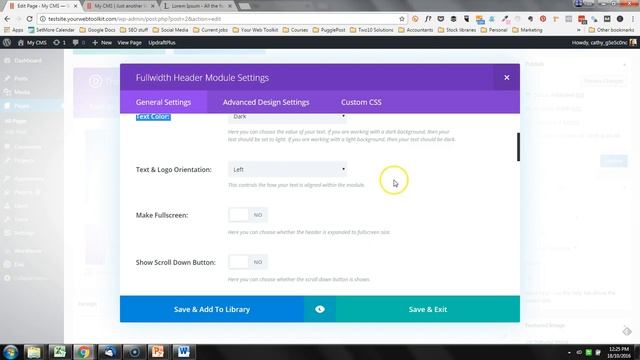
Task: Click the Save & Exit button
Action: (428, 309)
